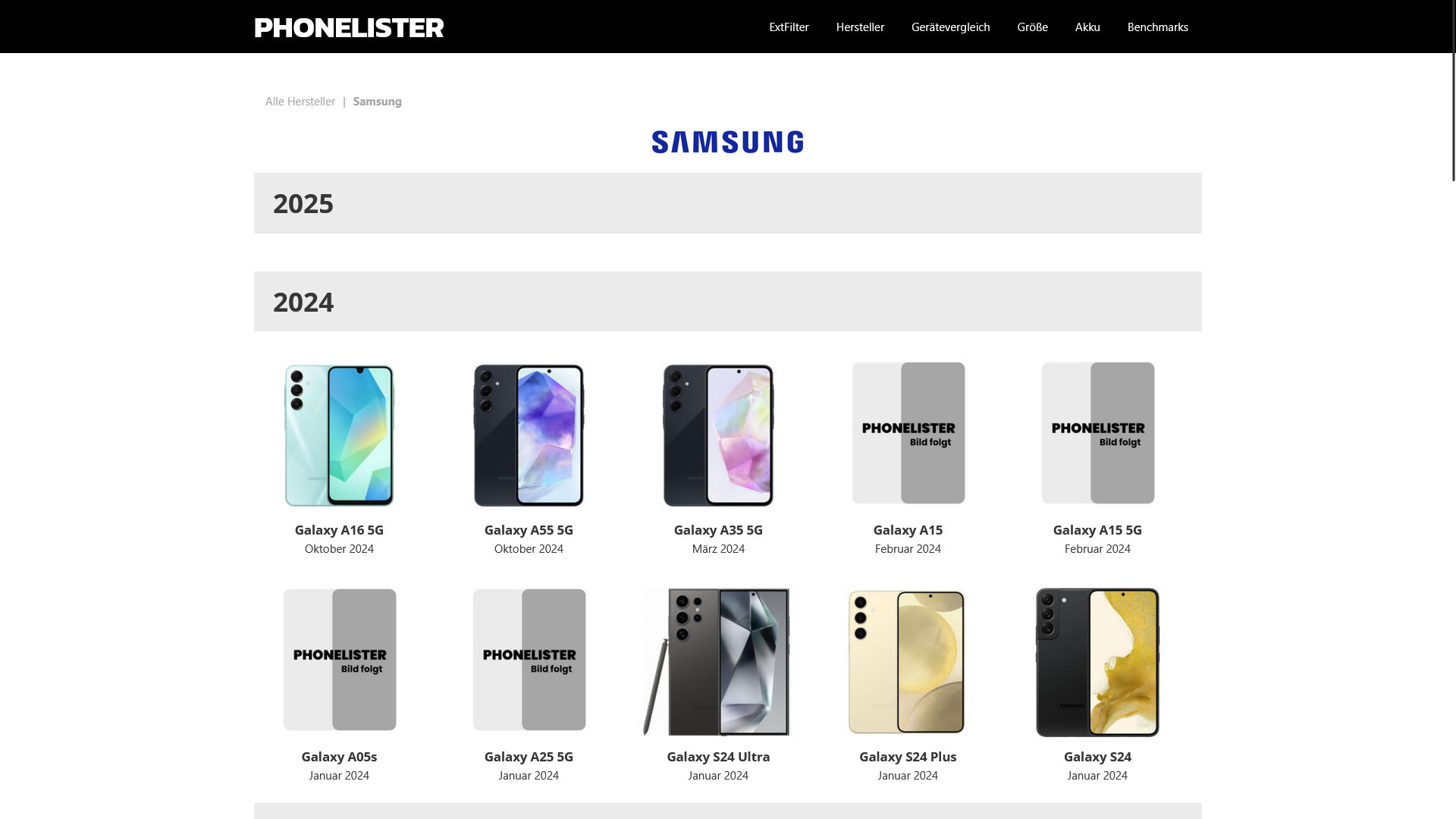Open the Galaxy S24 title link

1097,757
